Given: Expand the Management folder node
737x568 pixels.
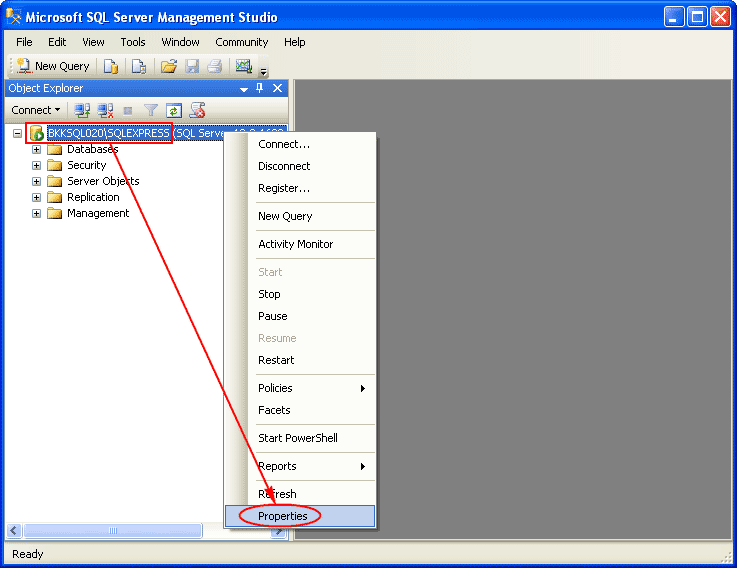Looking at the screenshot, I should [36, 213].
